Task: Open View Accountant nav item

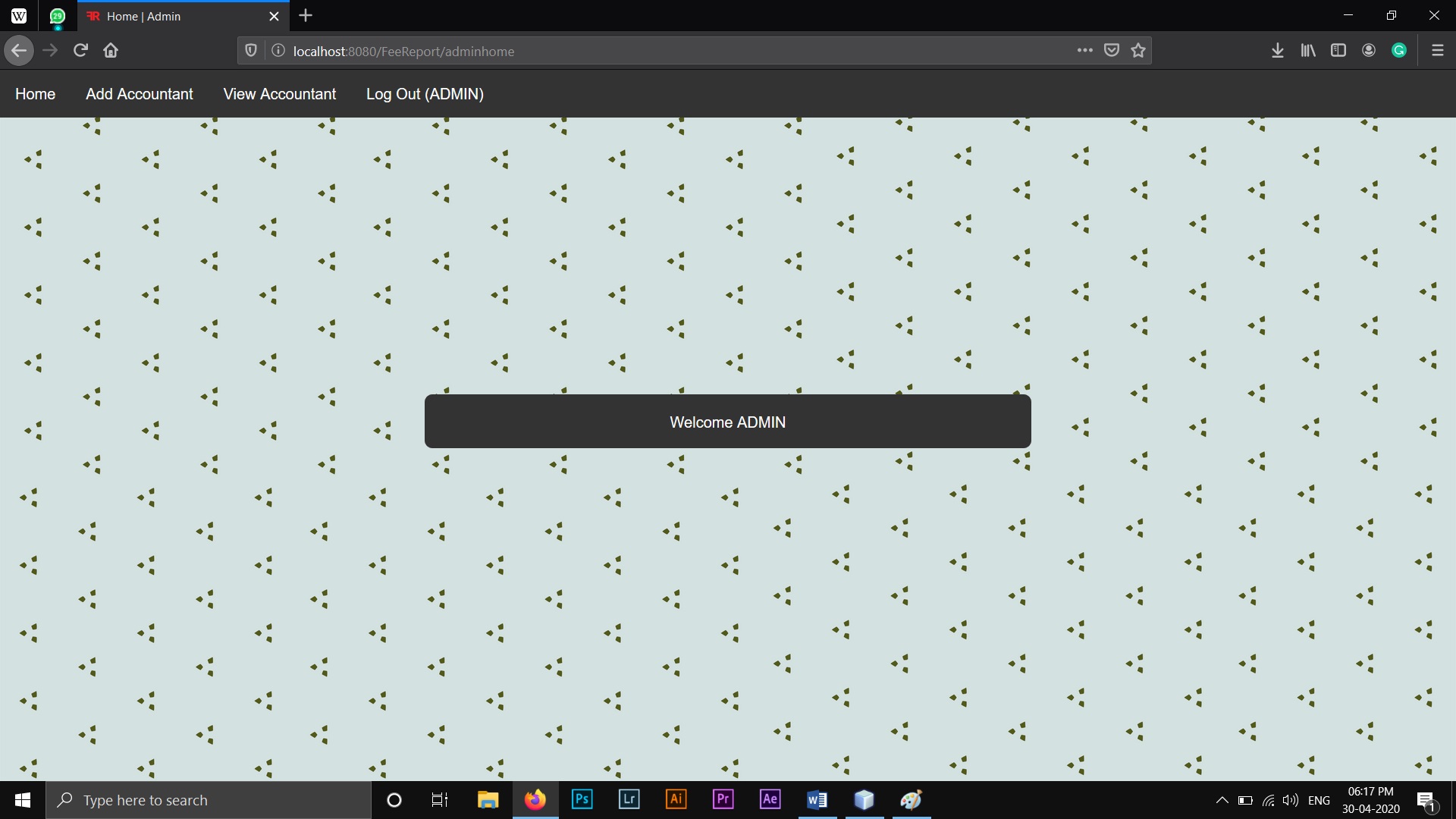Action: tap(279, 94)
